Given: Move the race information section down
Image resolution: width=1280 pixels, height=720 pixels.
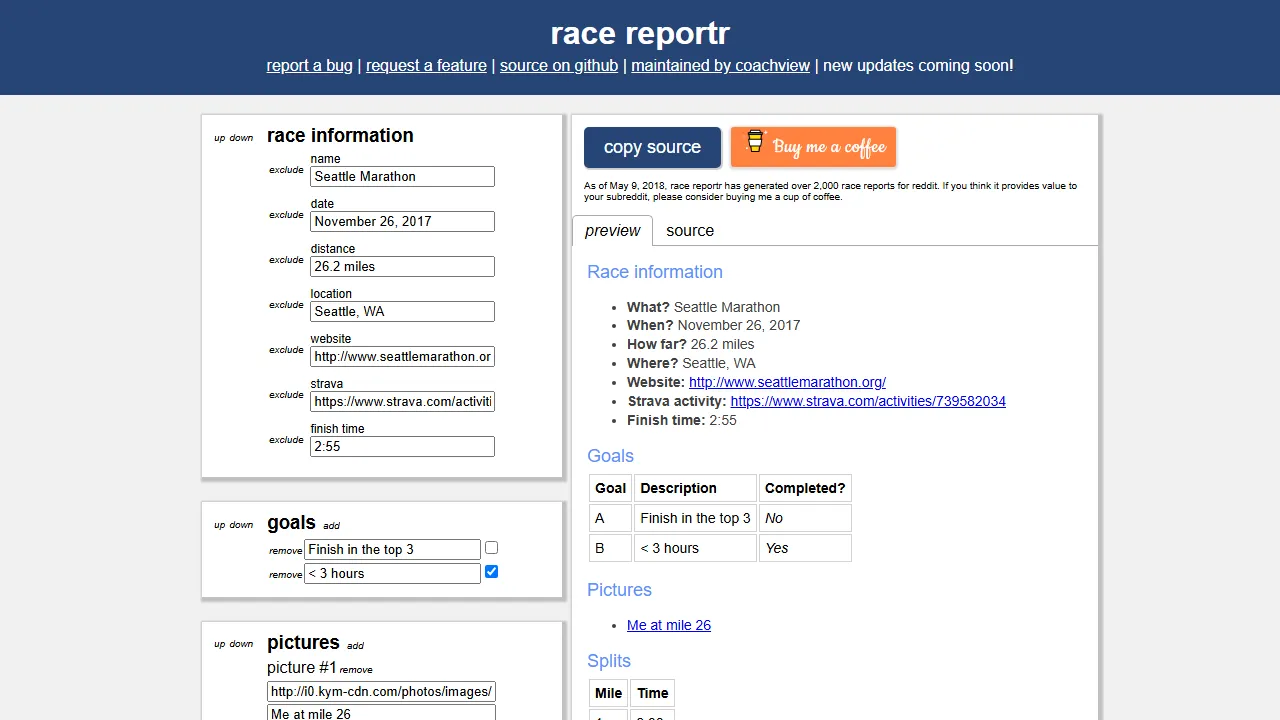Looking at the screenshot, I should (x=243, y=138).
